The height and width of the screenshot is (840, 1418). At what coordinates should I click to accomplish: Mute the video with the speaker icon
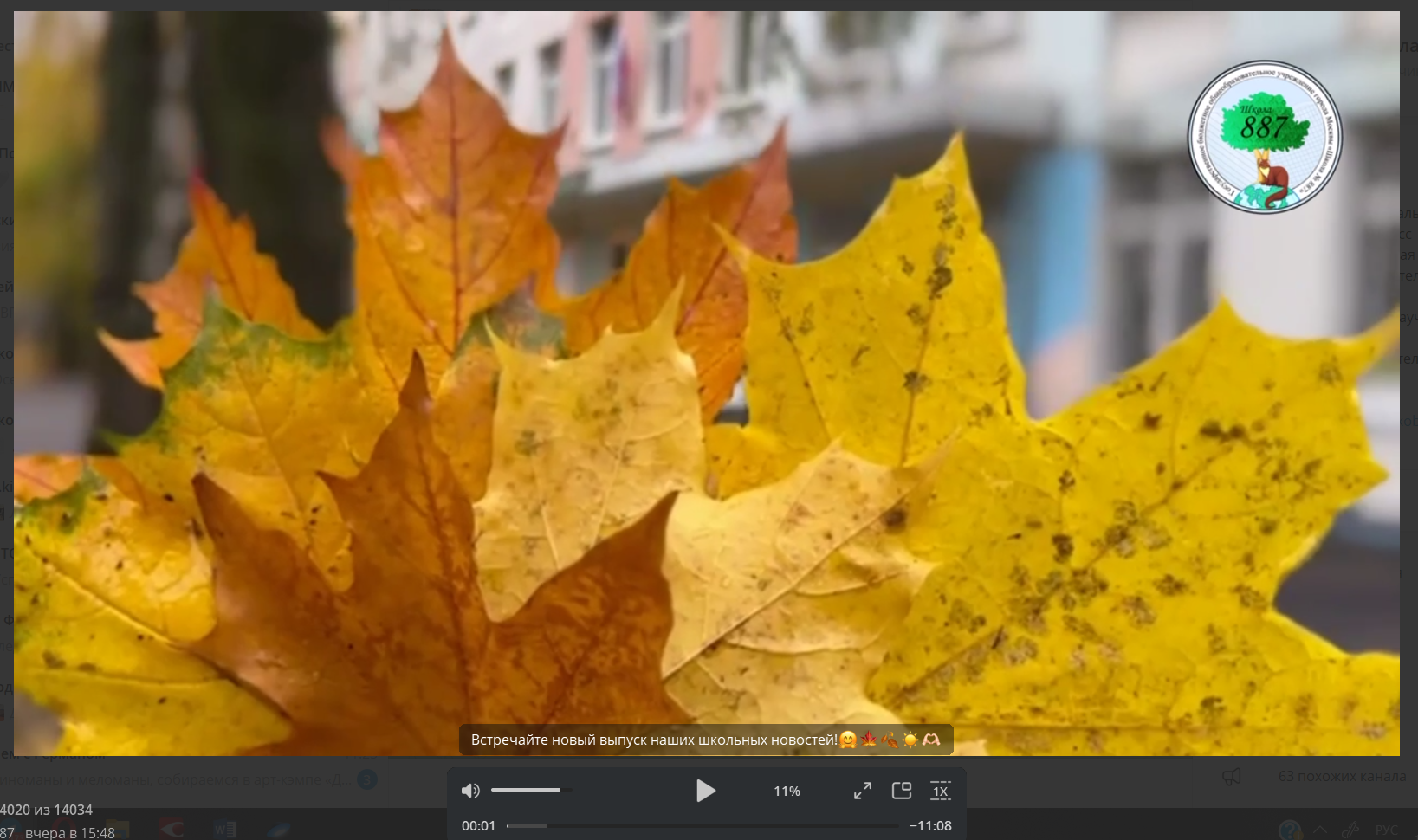point(470,791)
